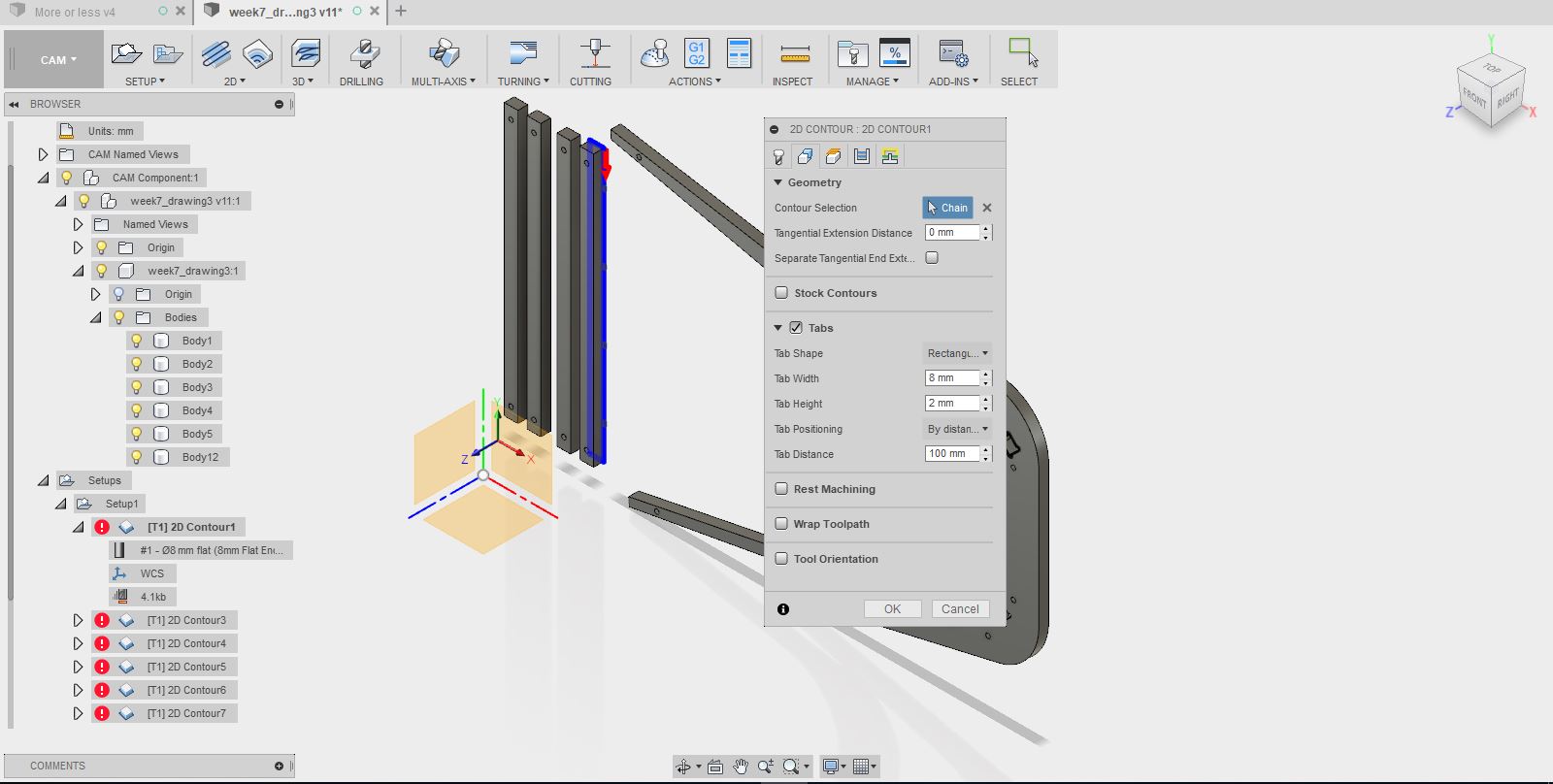This screenshot has height=784, width=1553.
Task: Toggle Separate Tangential End Extension checkbox
Action: pos(932,258)
